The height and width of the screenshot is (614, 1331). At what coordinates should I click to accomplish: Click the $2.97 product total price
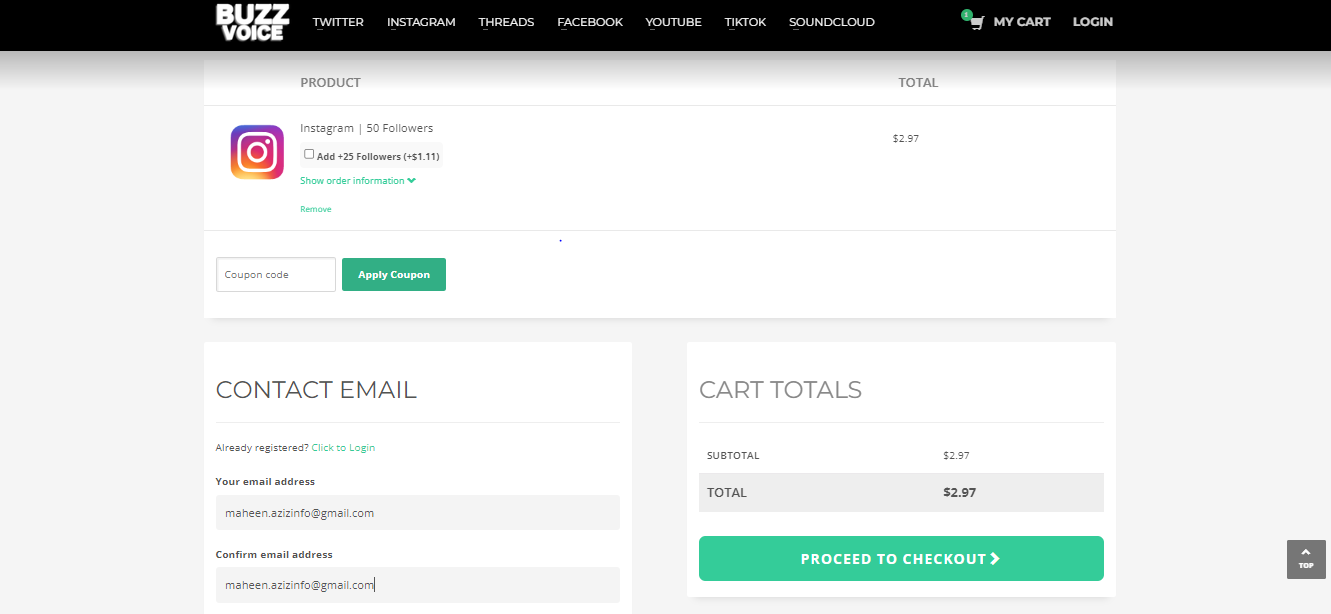coord(906,139)
